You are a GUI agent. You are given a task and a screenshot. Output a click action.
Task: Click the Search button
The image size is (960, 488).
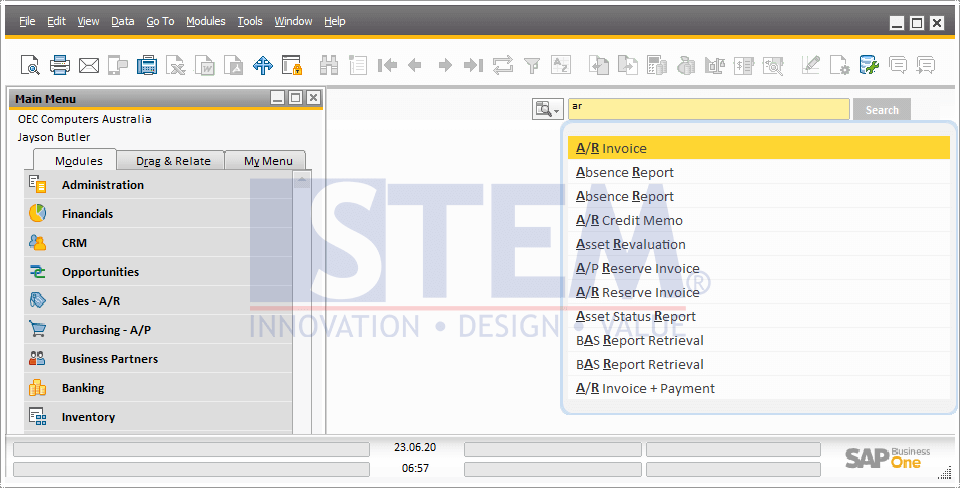click(x=882, y=110)
